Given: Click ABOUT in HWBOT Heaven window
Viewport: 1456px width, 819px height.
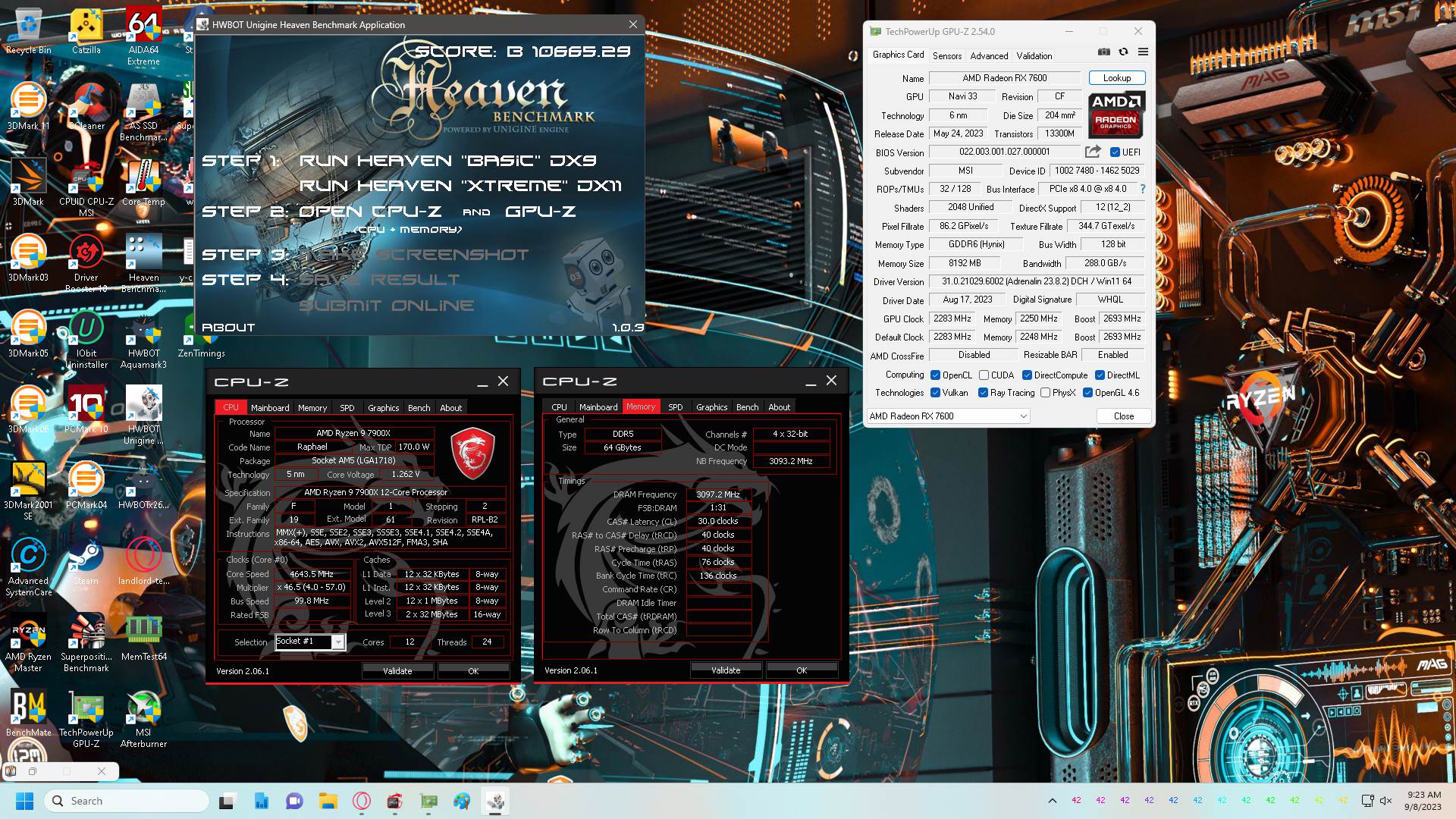Looking at the screenshot, I should (228, 328).
